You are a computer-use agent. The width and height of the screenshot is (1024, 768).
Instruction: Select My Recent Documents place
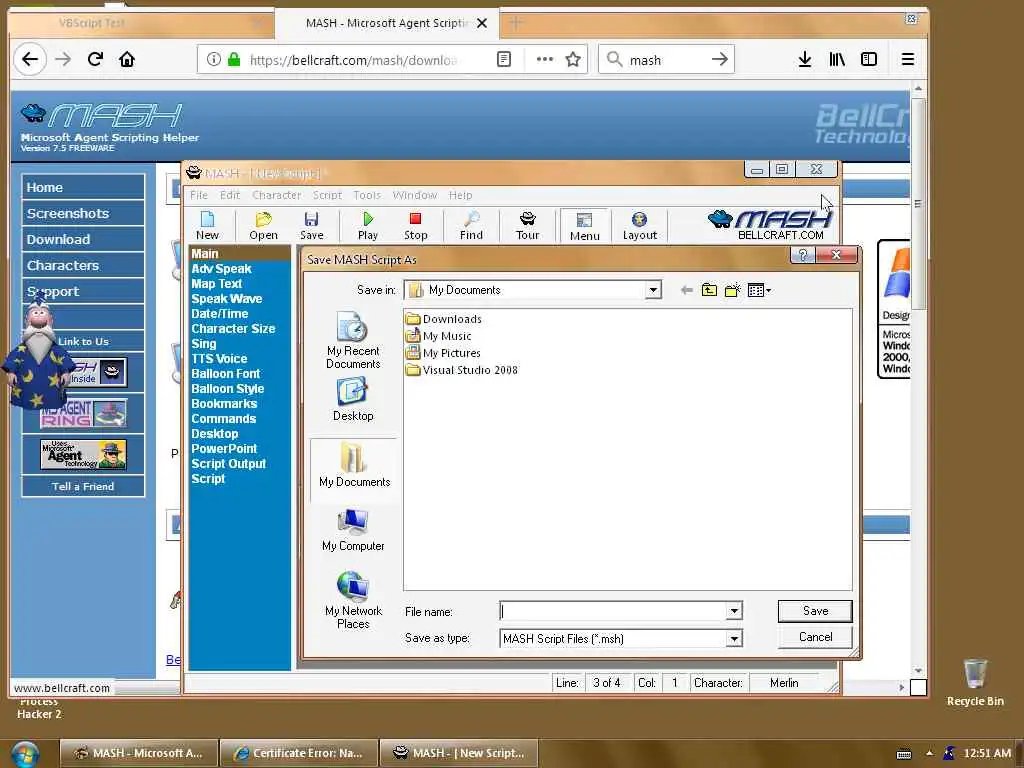click(353, 341)
